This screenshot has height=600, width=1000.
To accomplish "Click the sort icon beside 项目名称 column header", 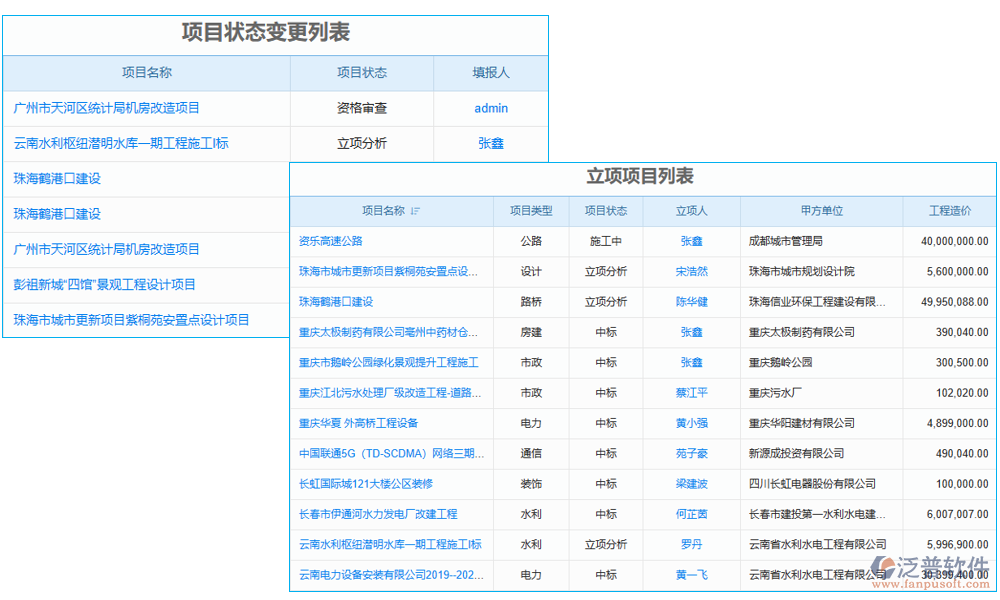I will pos(414,211).
